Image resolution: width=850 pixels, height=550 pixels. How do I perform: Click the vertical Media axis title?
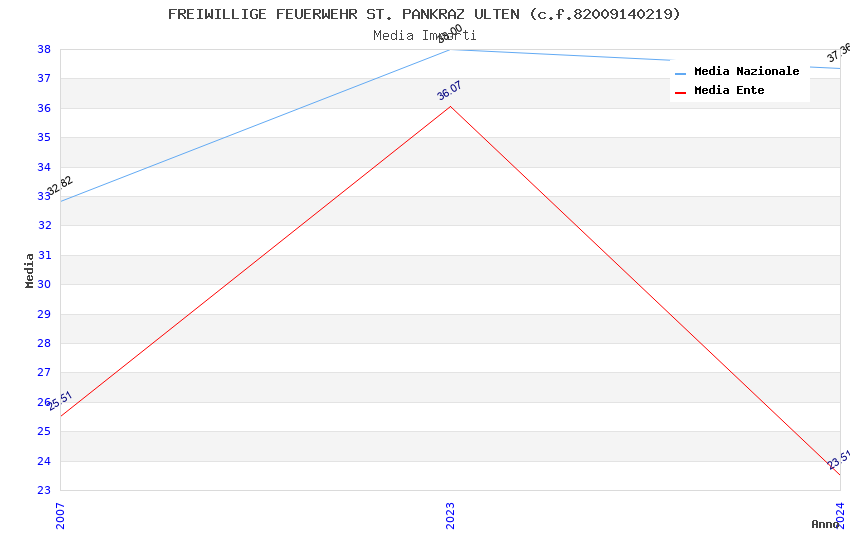pos(29,270)
